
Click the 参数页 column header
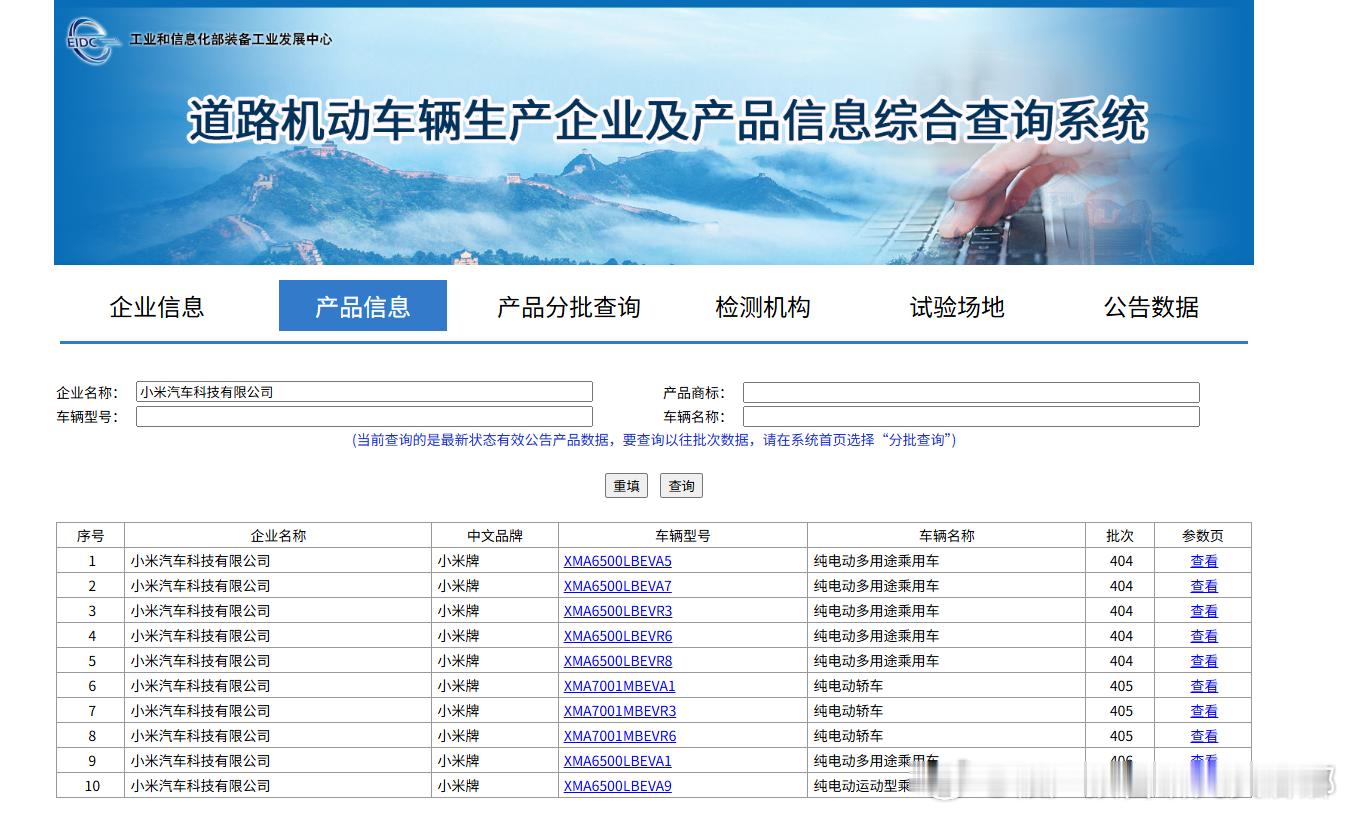click(x=1203, y=536)
